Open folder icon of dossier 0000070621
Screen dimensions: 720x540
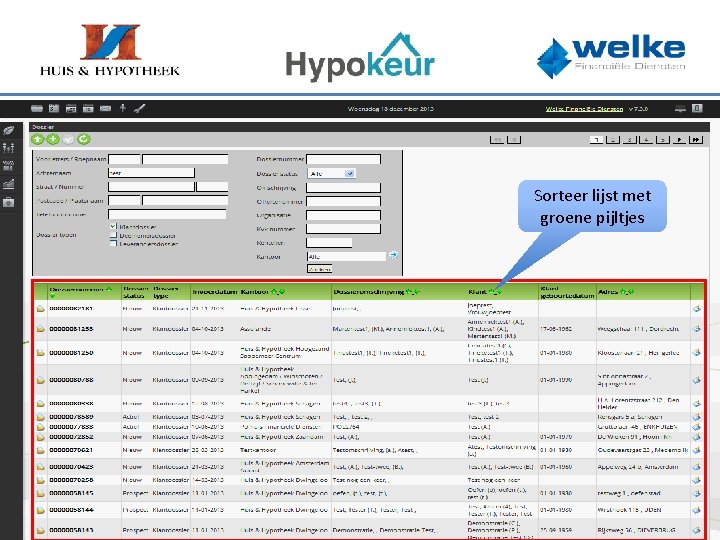click(x=40, y=450)
